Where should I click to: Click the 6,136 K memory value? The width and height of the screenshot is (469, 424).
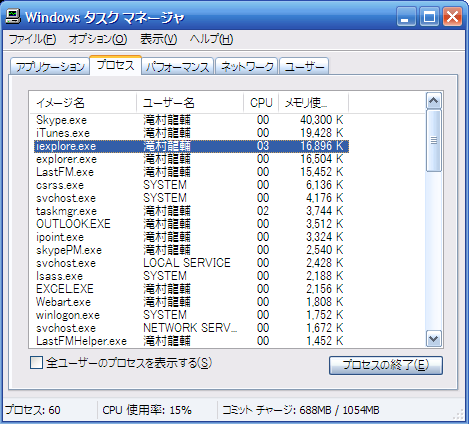coord(325,185)
